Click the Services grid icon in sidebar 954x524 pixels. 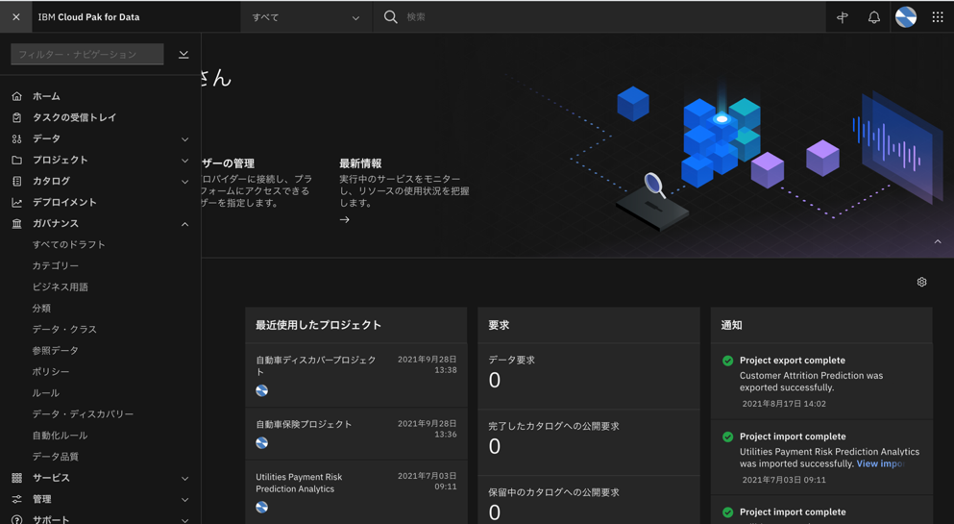[x=17, y=478]
